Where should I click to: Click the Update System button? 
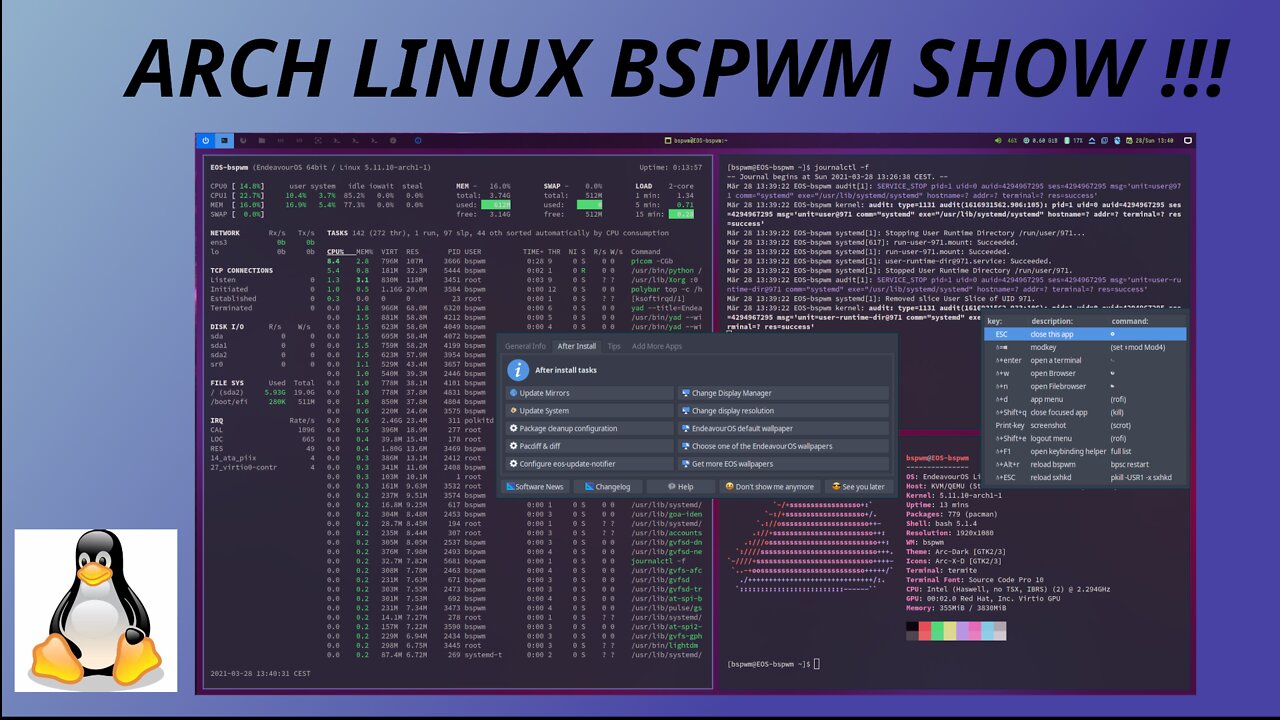coord(589,411)
